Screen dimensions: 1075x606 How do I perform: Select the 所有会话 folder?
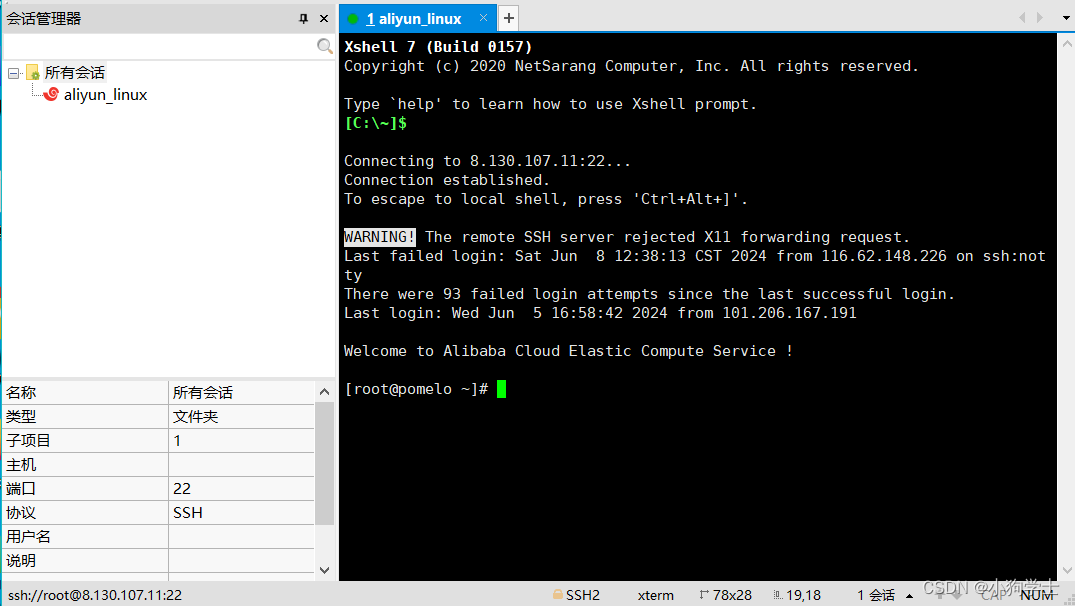tap(75, 73)
